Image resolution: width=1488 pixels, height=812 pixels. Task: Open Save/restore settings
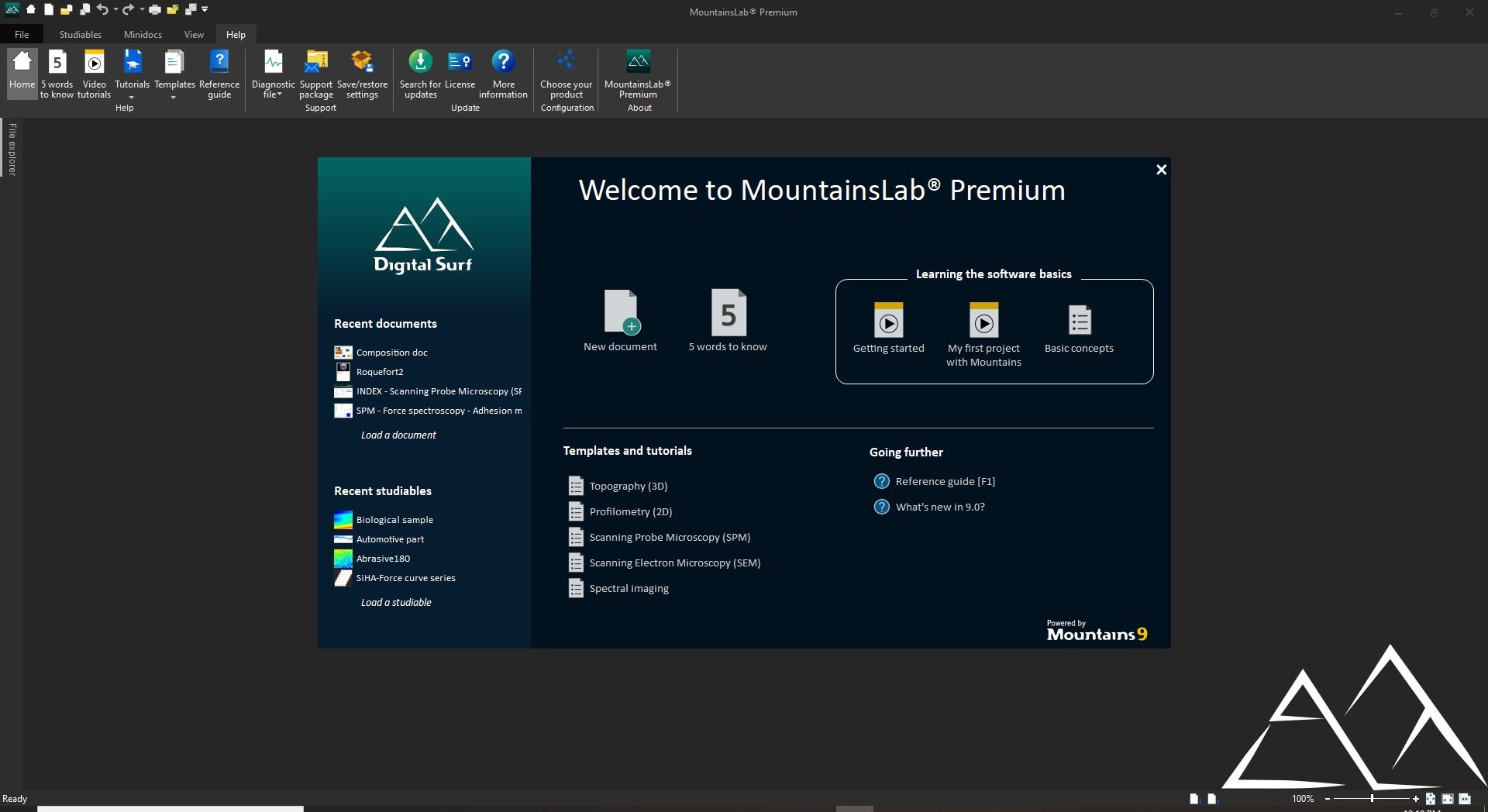[362, 72]
